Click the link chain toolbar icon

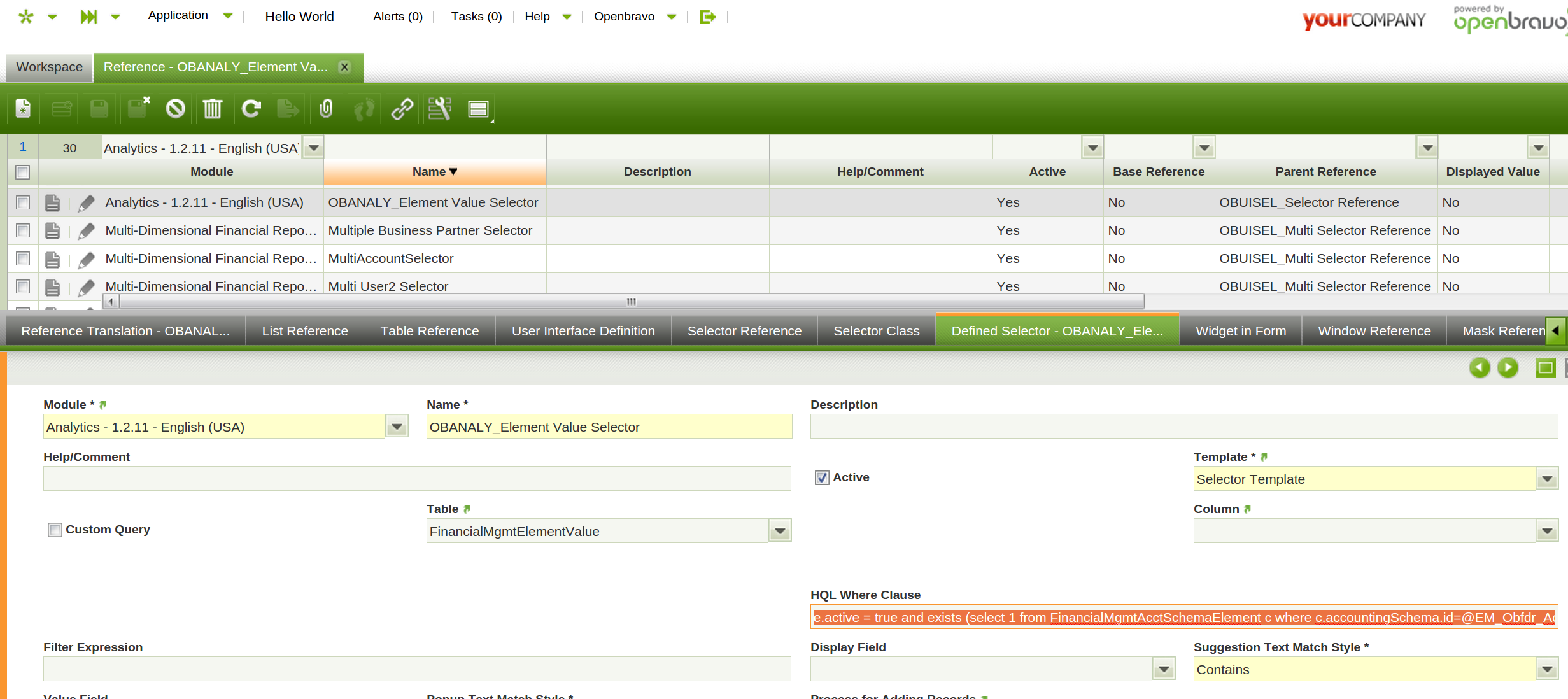[402, 109]
